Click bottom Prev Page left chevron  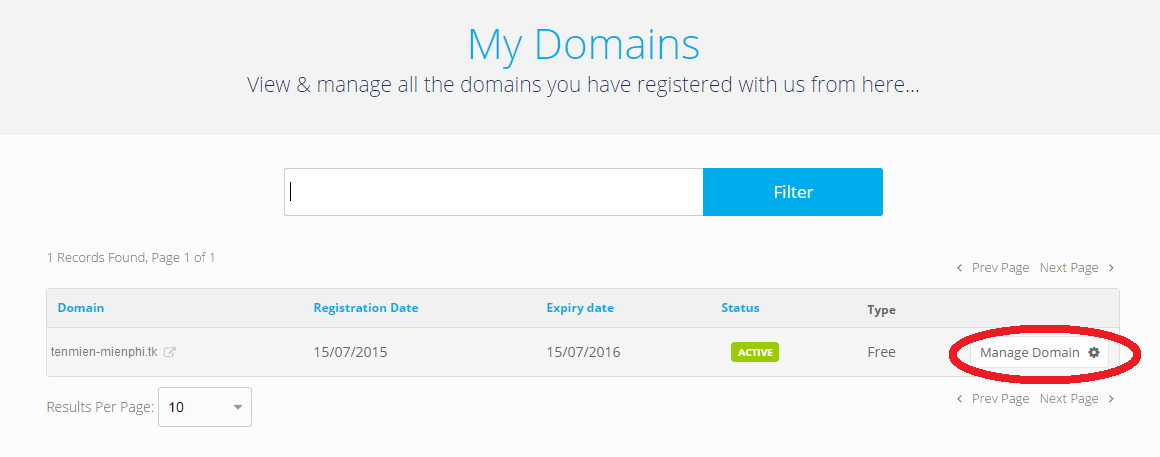pos(960,399)
